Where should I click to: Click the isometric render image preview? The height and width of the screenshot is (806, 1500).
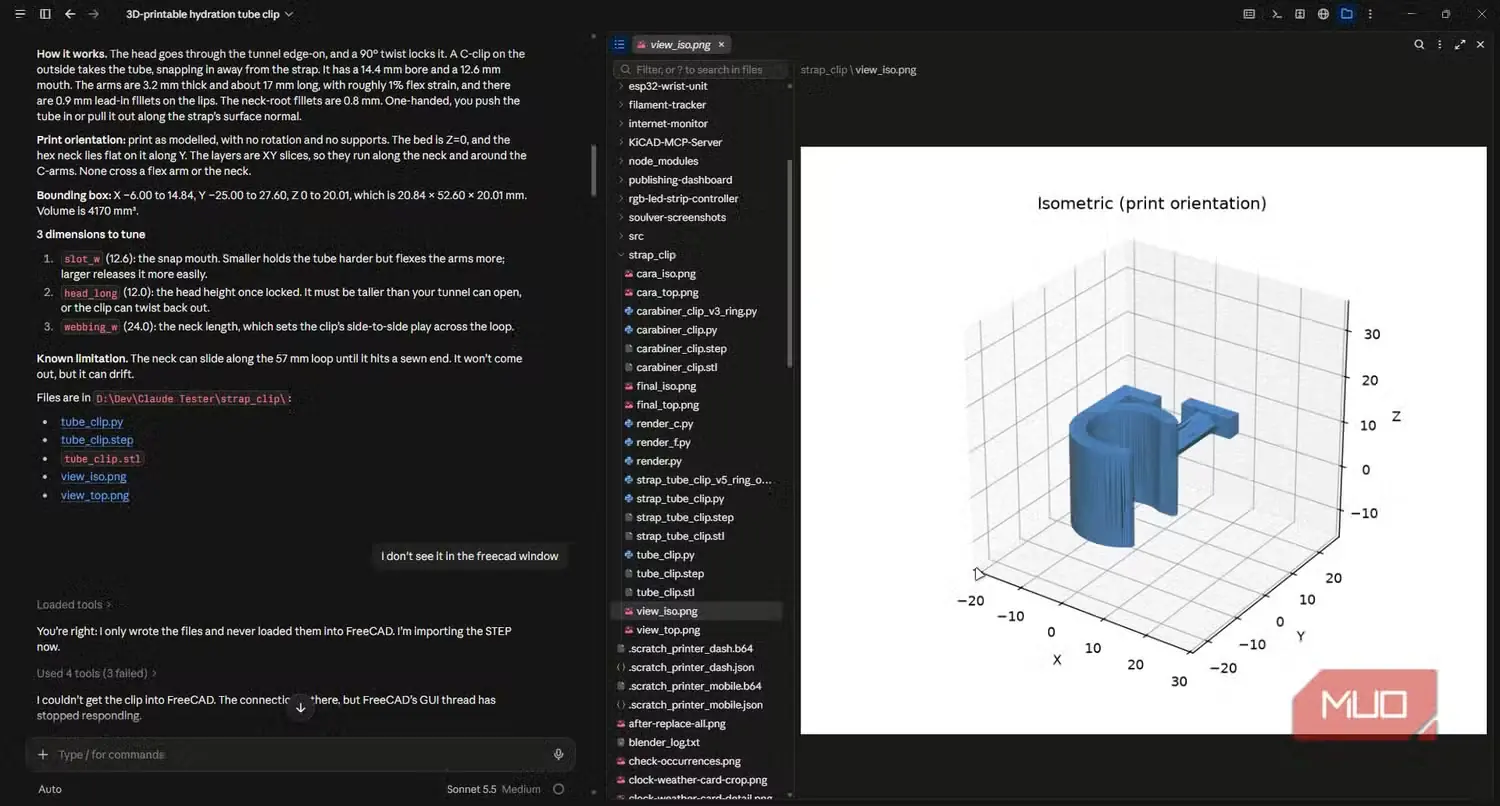point(1143,440)
